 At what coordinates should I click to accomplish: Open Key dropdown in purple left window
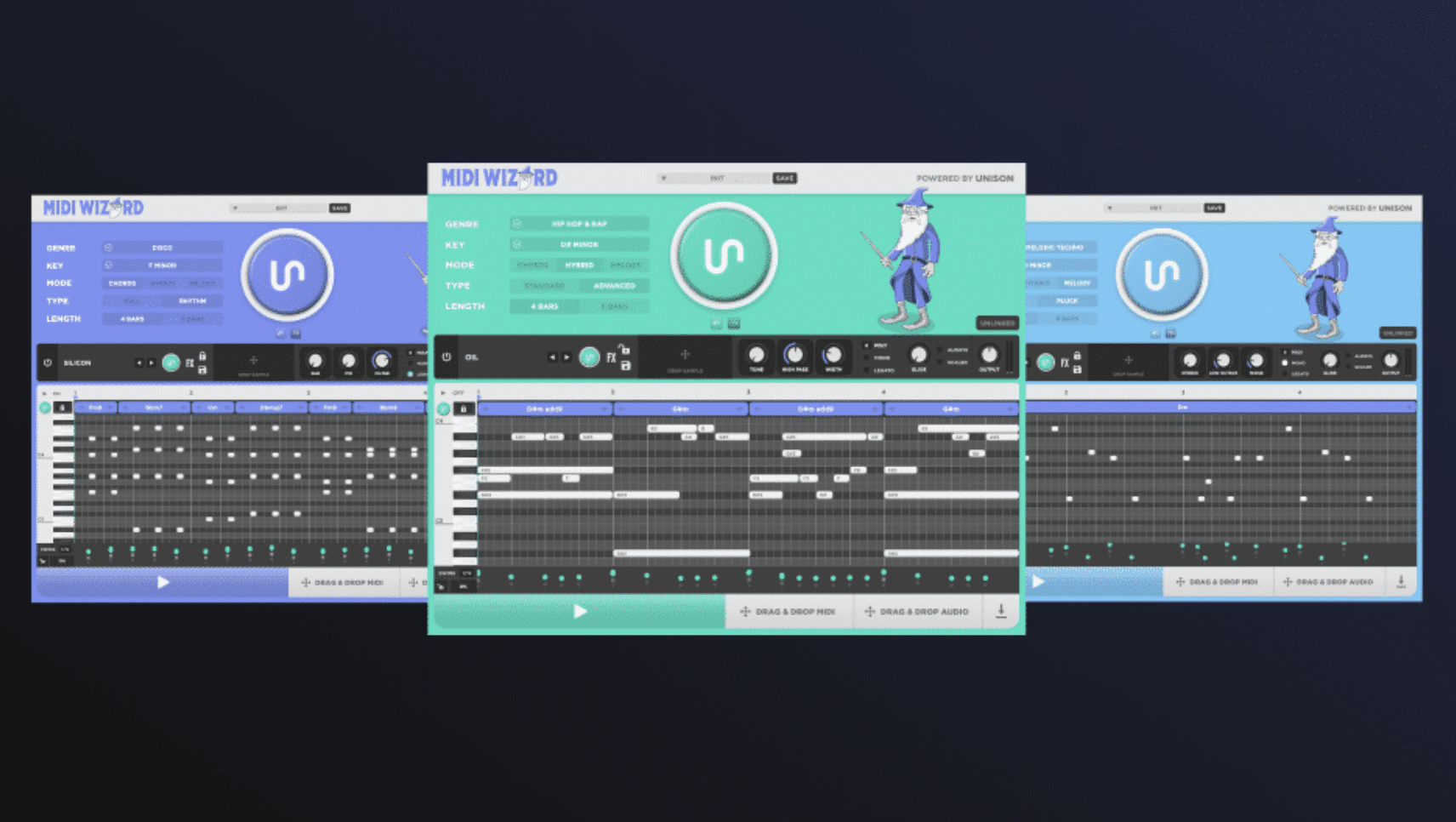[162, 265]
